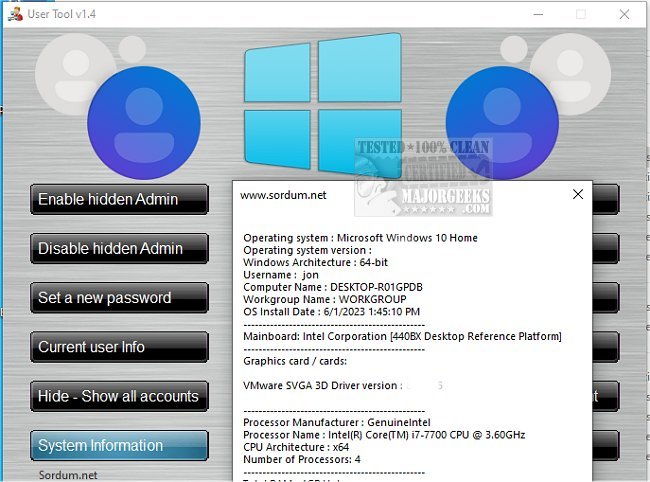Image resolution: width=650 pixels, height=482 pixels.
Task: Select the Processor Manufacturer GenuineIntel line
Action: [x=337, y=422]
